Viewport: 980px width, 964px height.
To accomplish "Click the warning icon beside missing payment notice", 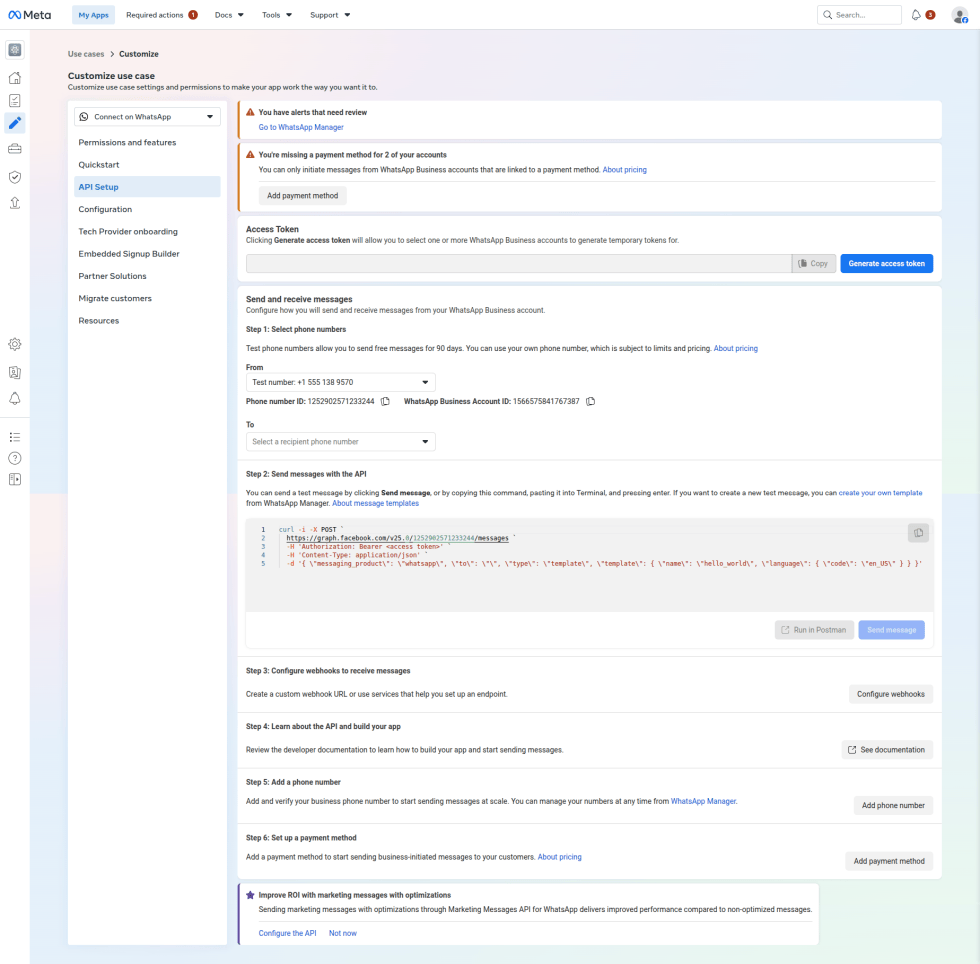I will click(250, 154).
